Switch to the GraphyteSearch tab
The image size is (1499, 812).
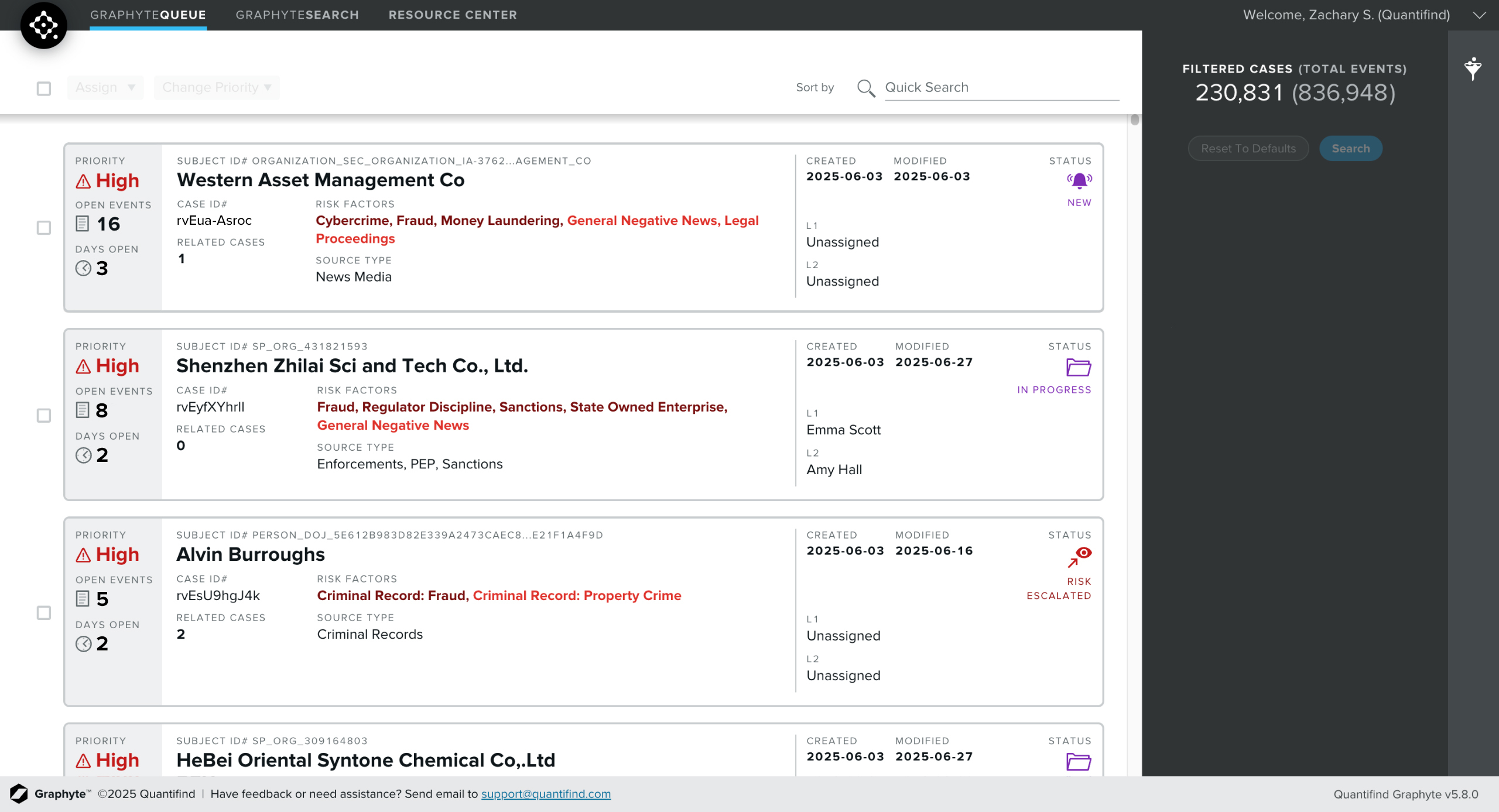(297, 15)
